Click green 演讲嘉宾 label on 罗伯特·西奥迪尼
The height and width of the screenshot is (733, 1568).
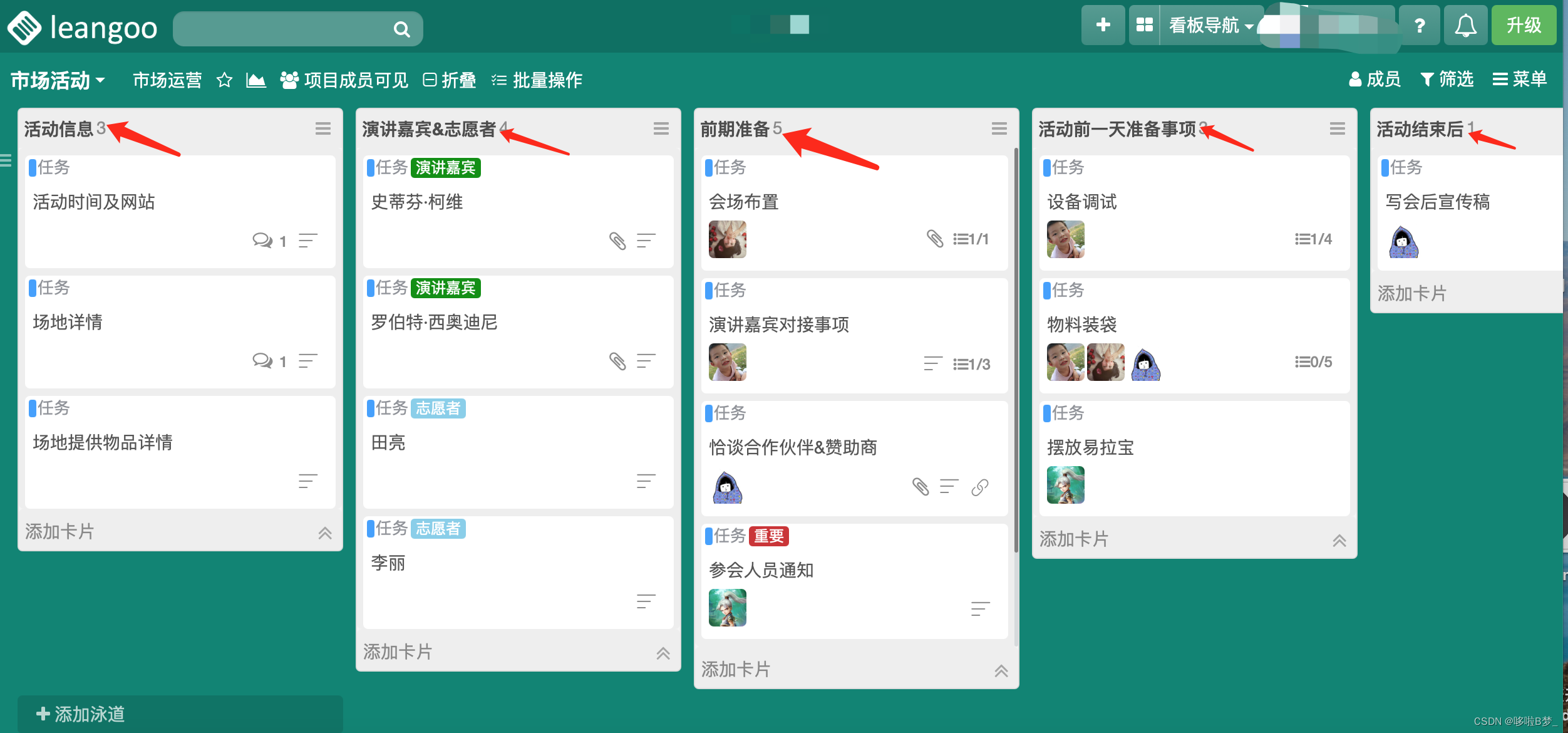click(445, 288)
